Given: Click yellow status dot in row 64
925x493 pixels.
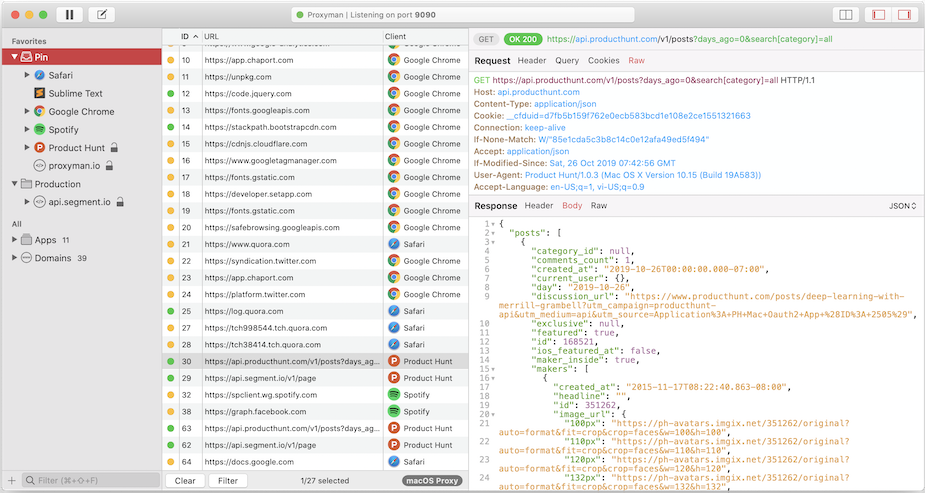Looking at the screenshot, I should pos(170,462).
